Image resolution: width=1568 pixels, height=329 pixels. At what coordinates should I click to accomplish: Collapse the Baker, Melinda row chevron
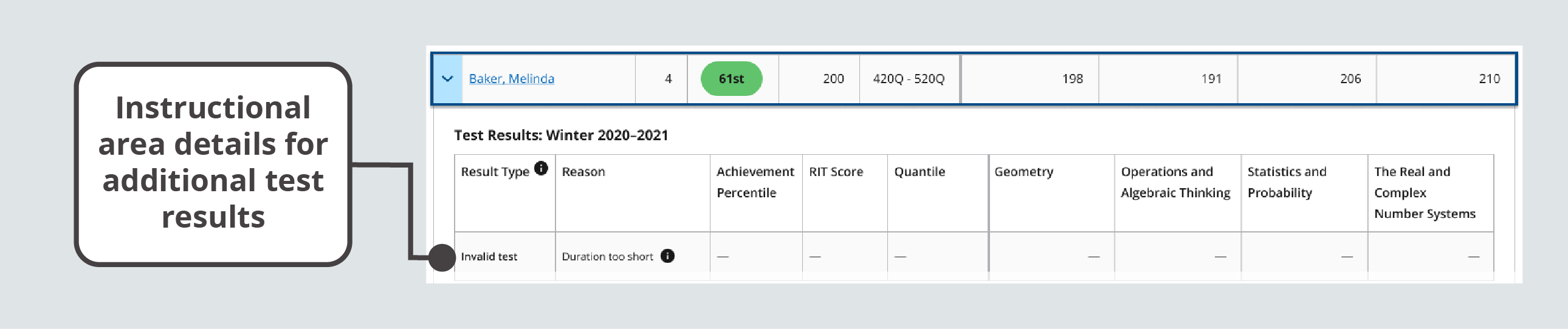coord(447,78)
